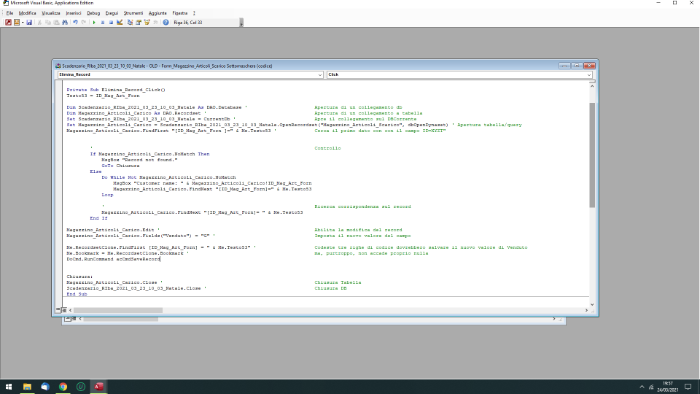Click the 'DoCmd.RunCommand acCmdSaveRecord' code line
This screenshot has width=700, height=394.
pyautogui.click(x=113, y=259)
